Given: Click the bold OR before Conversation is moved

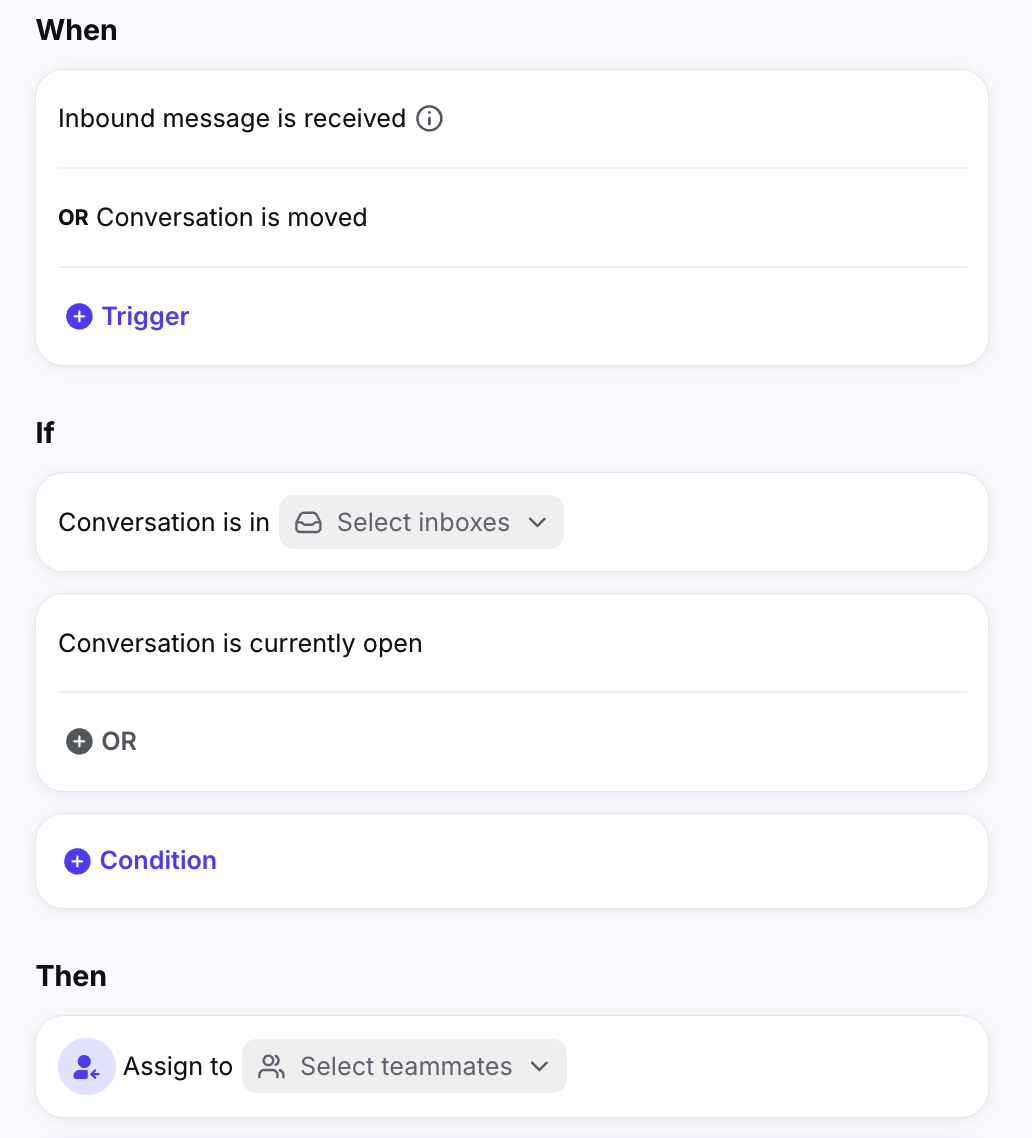Looking at the screenshot, I should click(73, 218).
